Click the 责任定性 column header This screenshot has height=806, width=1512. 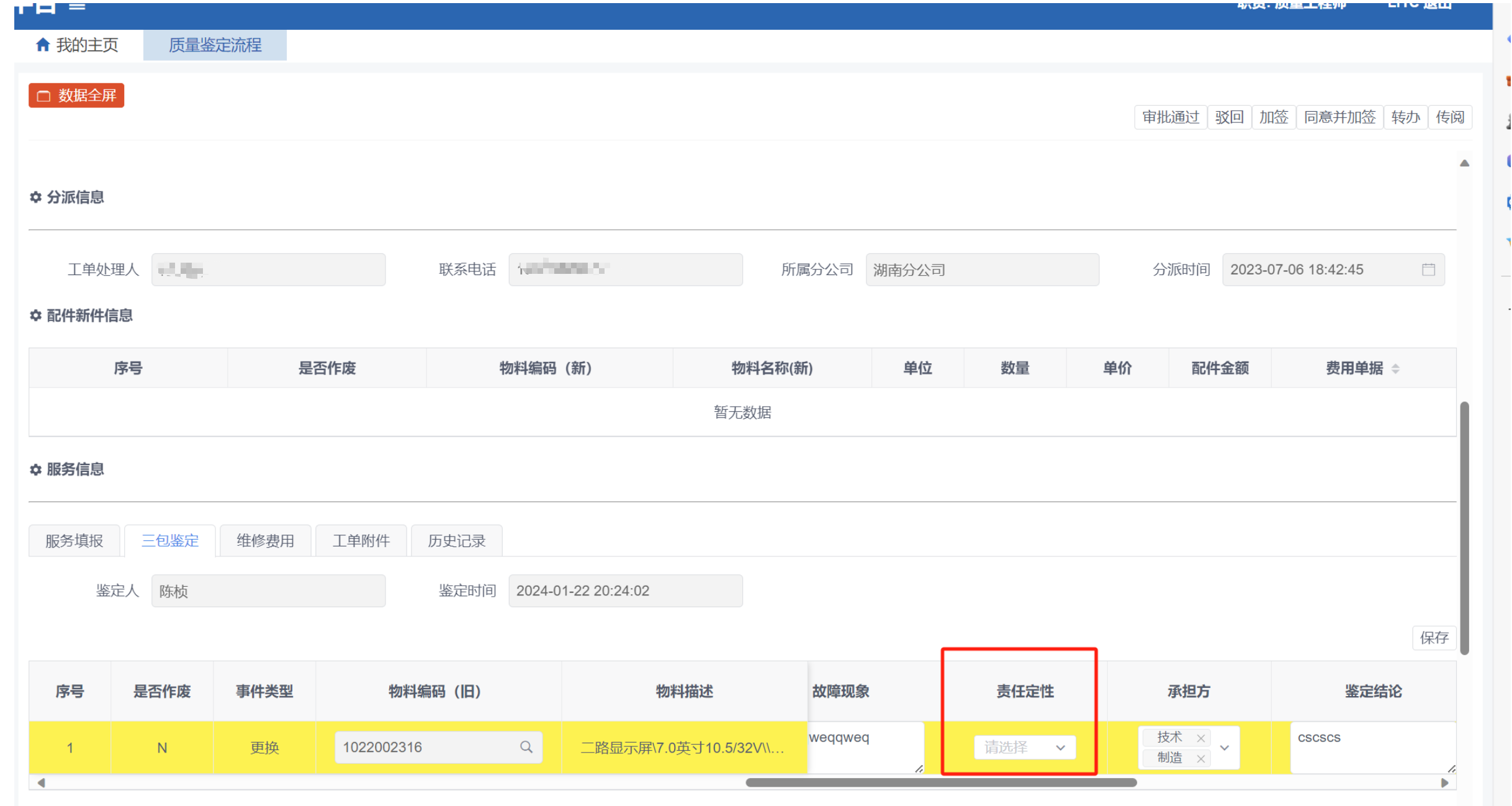tap(1025, 691)
